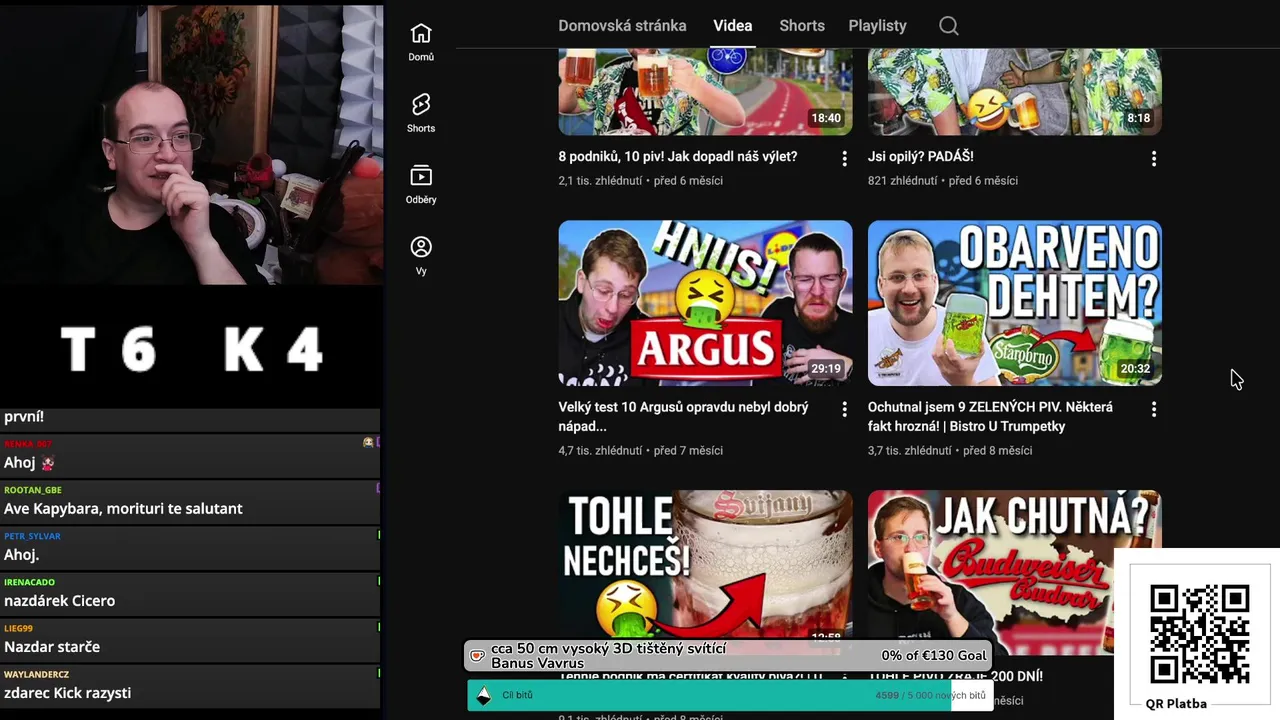Click the QR Platba code
Screen dimensions: 1280x720
[1199, 633]
